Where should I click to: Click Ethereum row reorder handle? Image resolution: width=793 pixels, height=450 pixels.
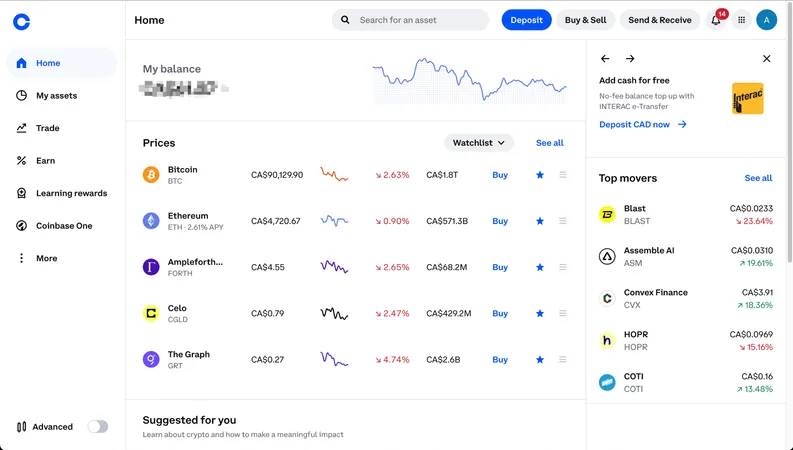point(563,221)
